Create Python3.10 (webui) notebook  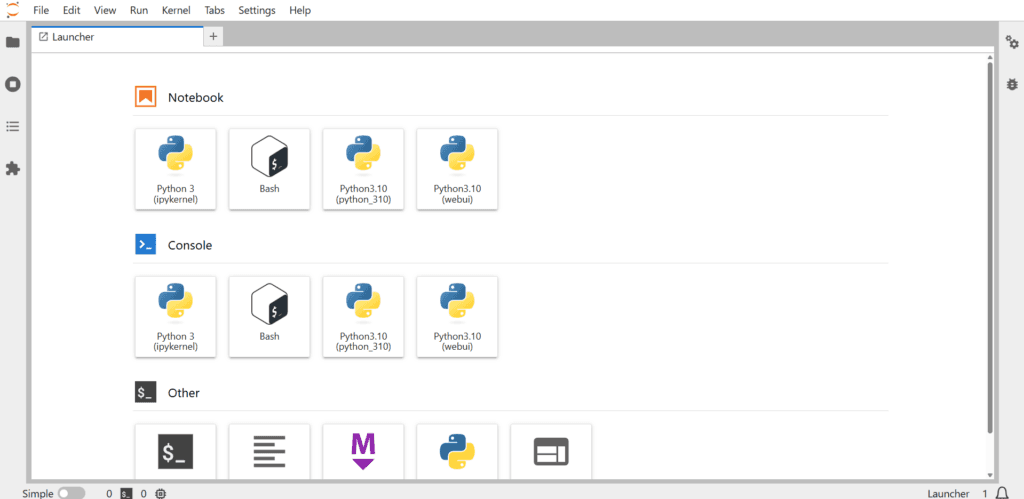pyautogui.click(x=457, y=168)
